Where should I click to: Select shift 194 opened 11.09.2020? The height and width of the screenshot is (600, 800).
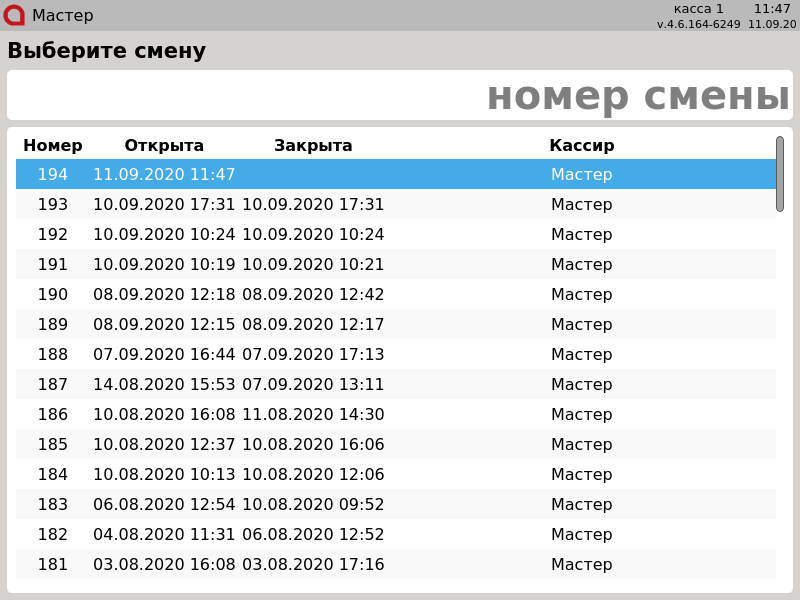click(395, 175)
